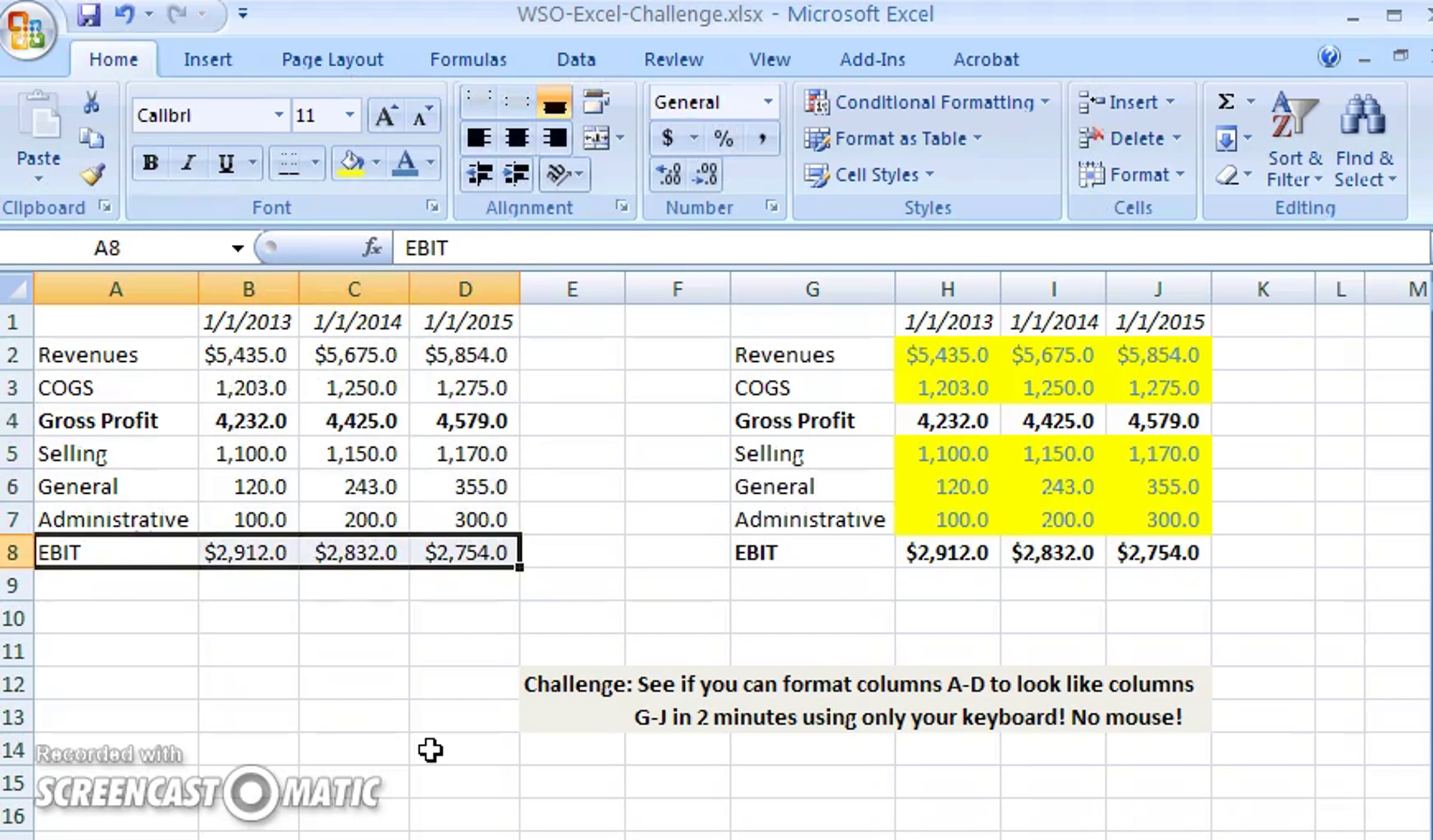Open Find & Select
1433x840 pixels.
tap(1365, 140)
